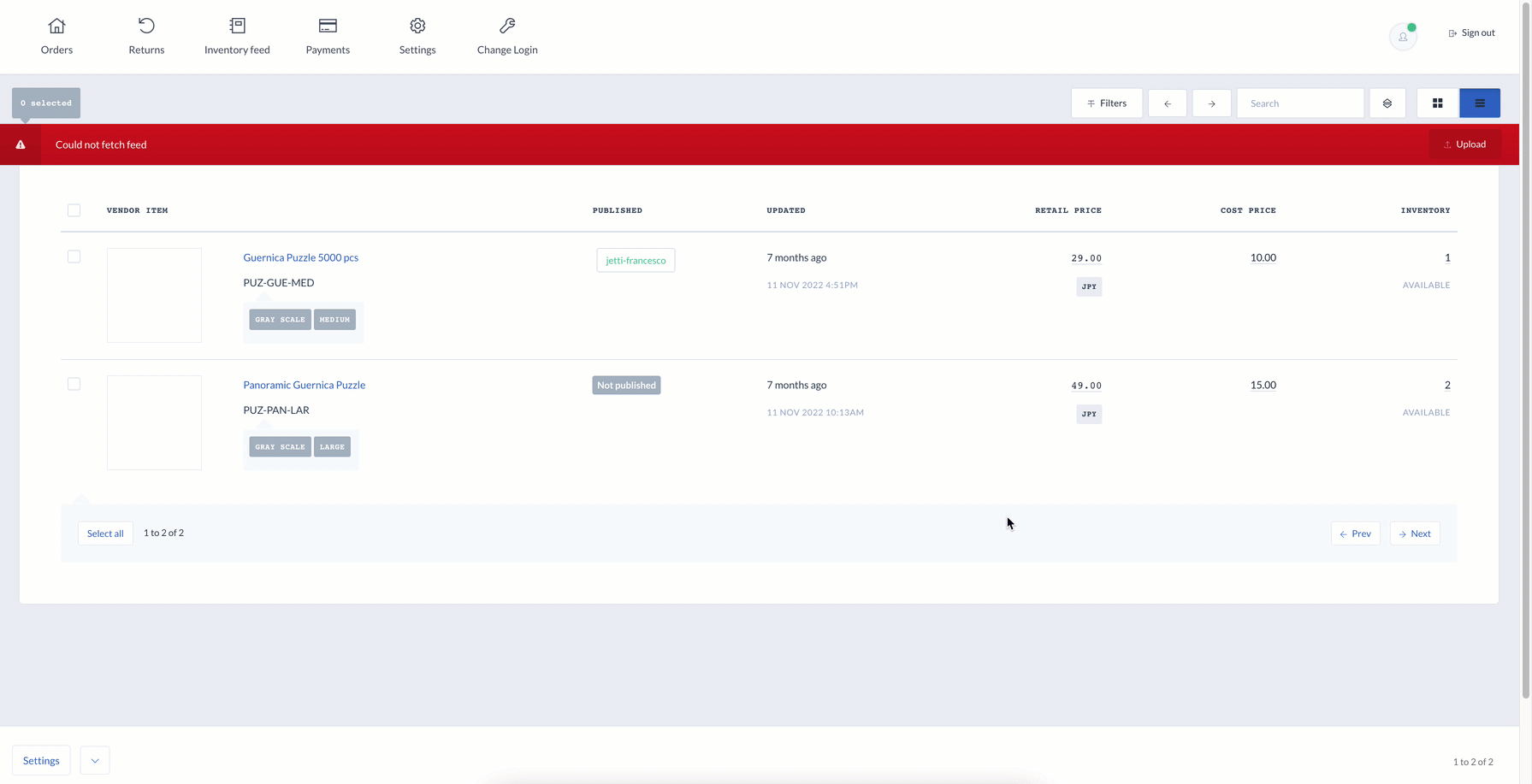Click the Select all button
The width and height of the screenshot is (1532, 784).
pos(105,533)
